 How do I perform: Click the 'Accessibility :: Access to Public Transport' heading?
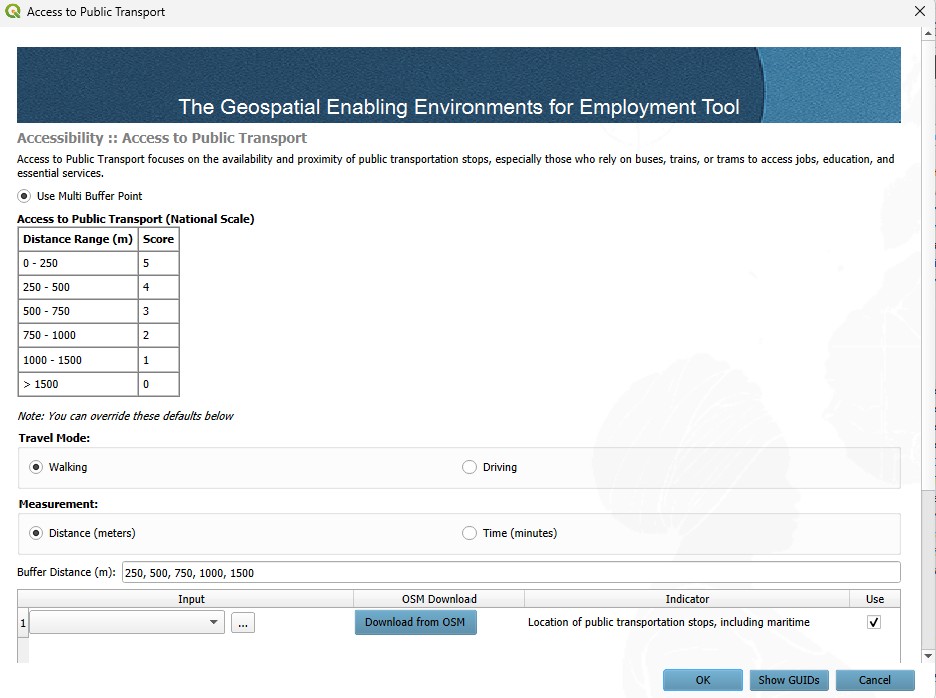162,138
